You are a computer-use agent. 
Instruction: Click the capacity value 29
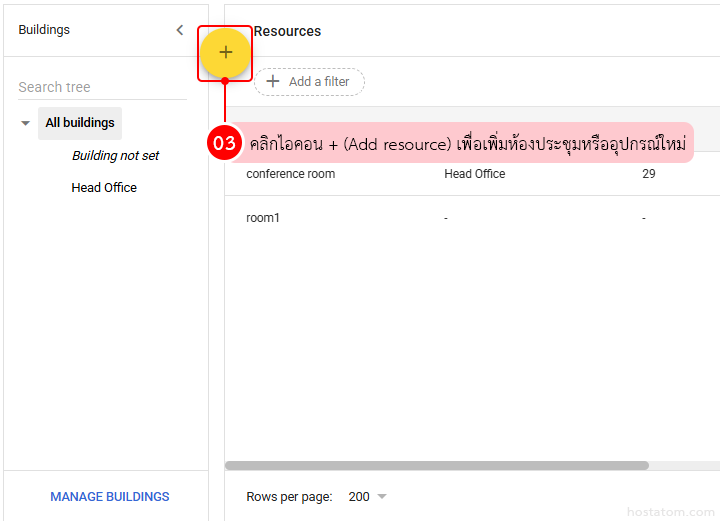[649, 174]
